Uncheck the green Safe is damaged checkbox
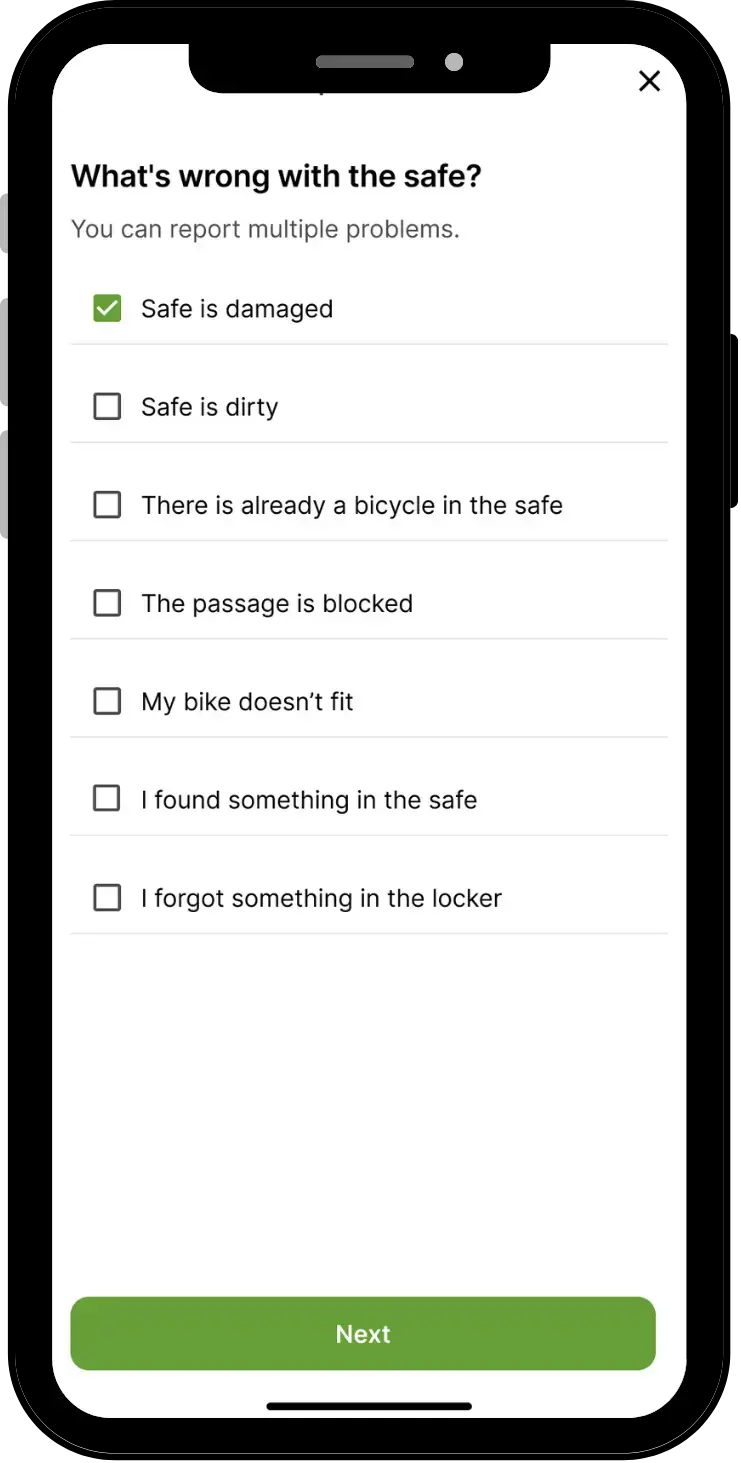This screenshot has height=1463, width=741. pyautogui.click(x=107, y=308)
